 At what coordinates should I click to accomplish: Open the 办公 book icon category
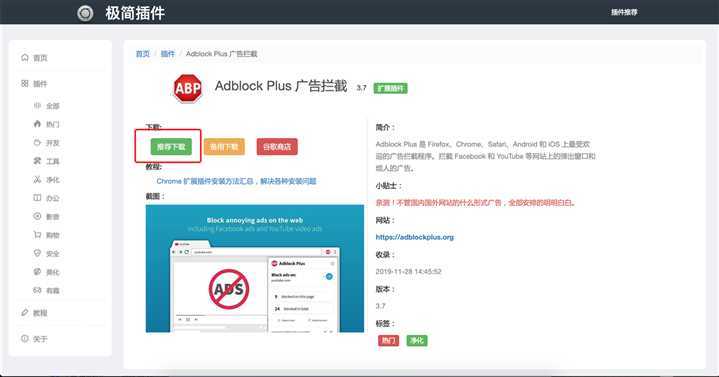pyautogui.click(x=38, y=198)
